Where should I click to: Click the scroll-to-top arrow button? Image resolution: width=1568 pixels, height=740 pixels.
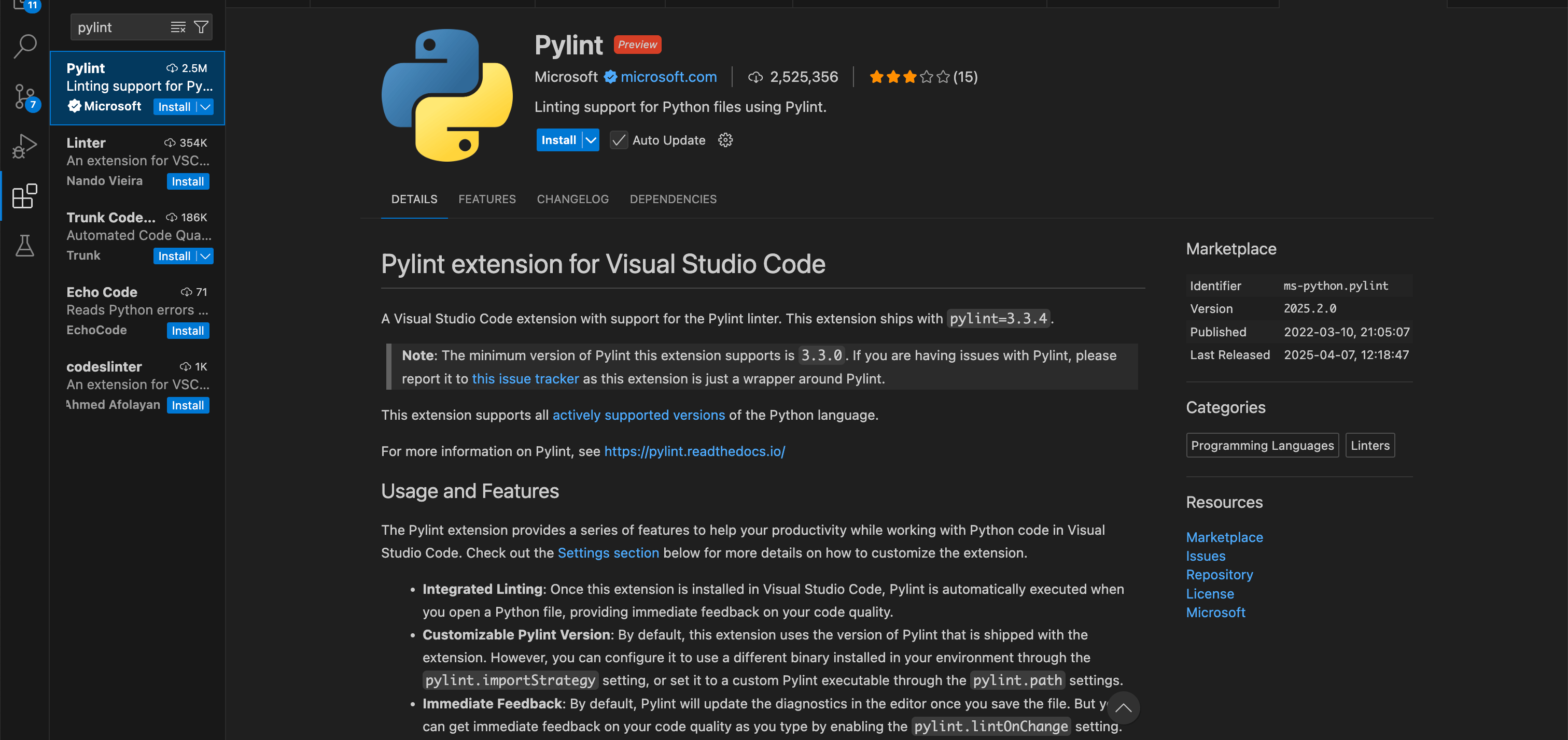(1123, 708)
